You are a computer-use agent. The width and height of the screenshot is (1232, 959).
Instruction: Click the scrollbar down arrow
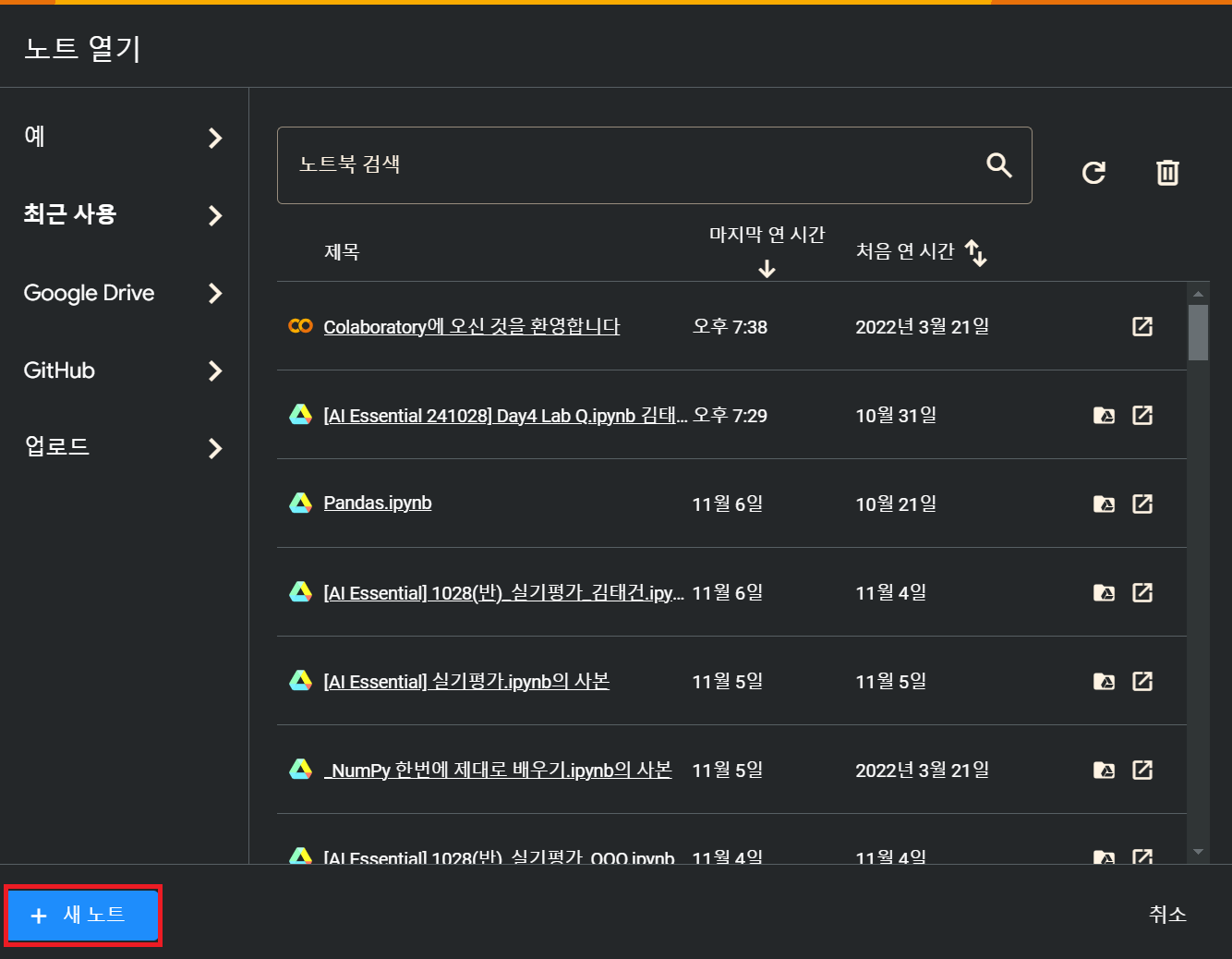coord(1198,852)
